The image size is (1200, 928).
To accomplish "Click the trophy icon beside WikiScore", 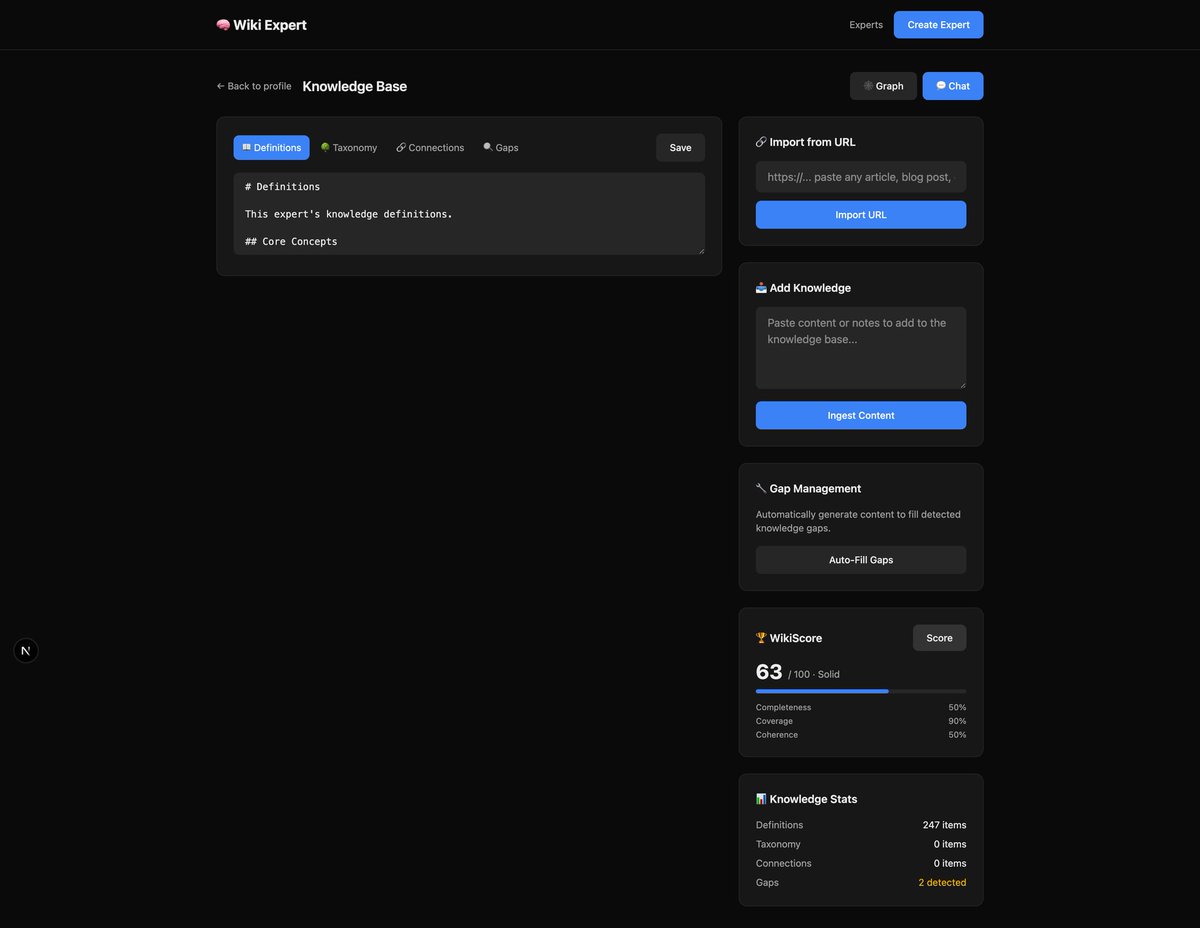I will click(x=761, y=638).
